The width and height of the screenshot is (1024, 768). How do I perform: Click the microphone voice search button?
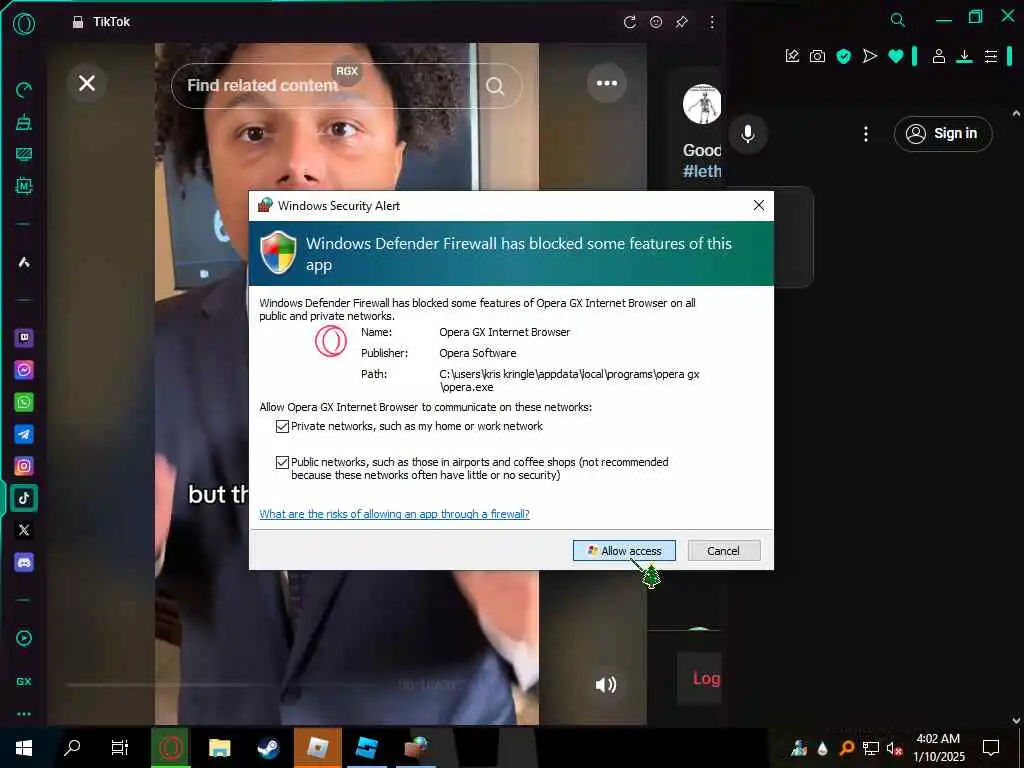748,134
